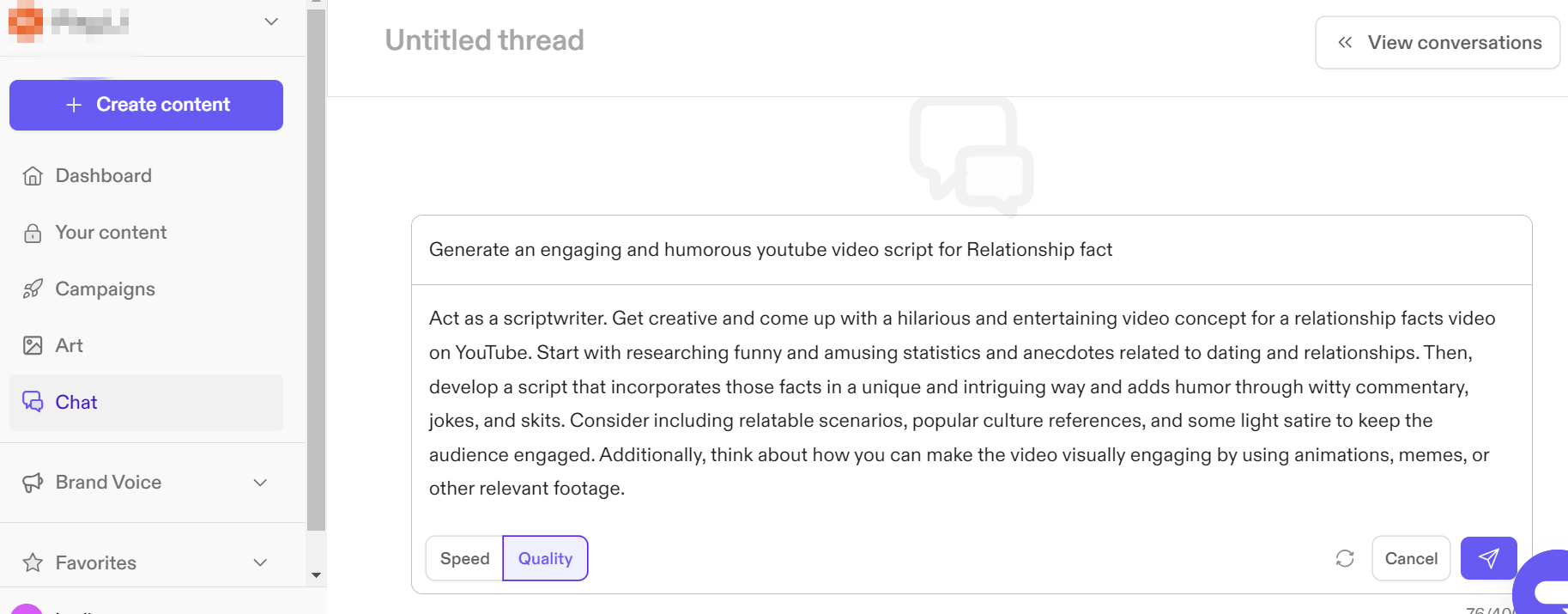Cancel the current prompt
The image size is (1568, 614).
click(1411, 558)
